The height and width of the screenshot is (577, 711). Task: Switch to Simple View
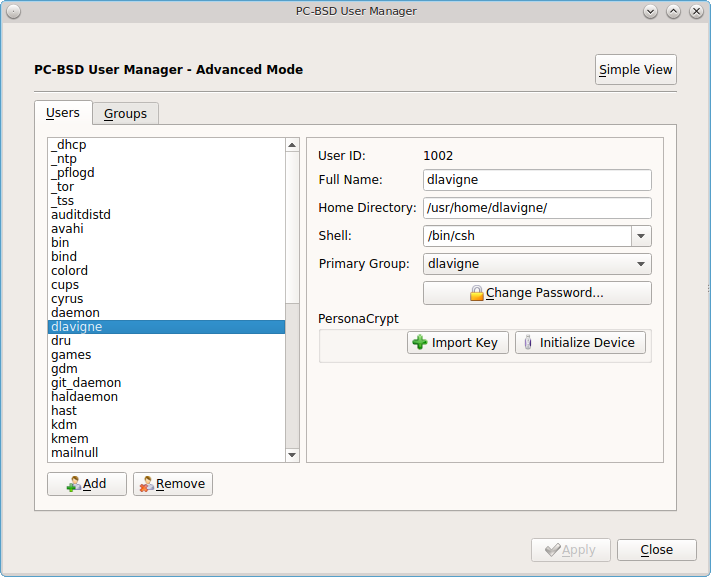click(x=636, y=69)
